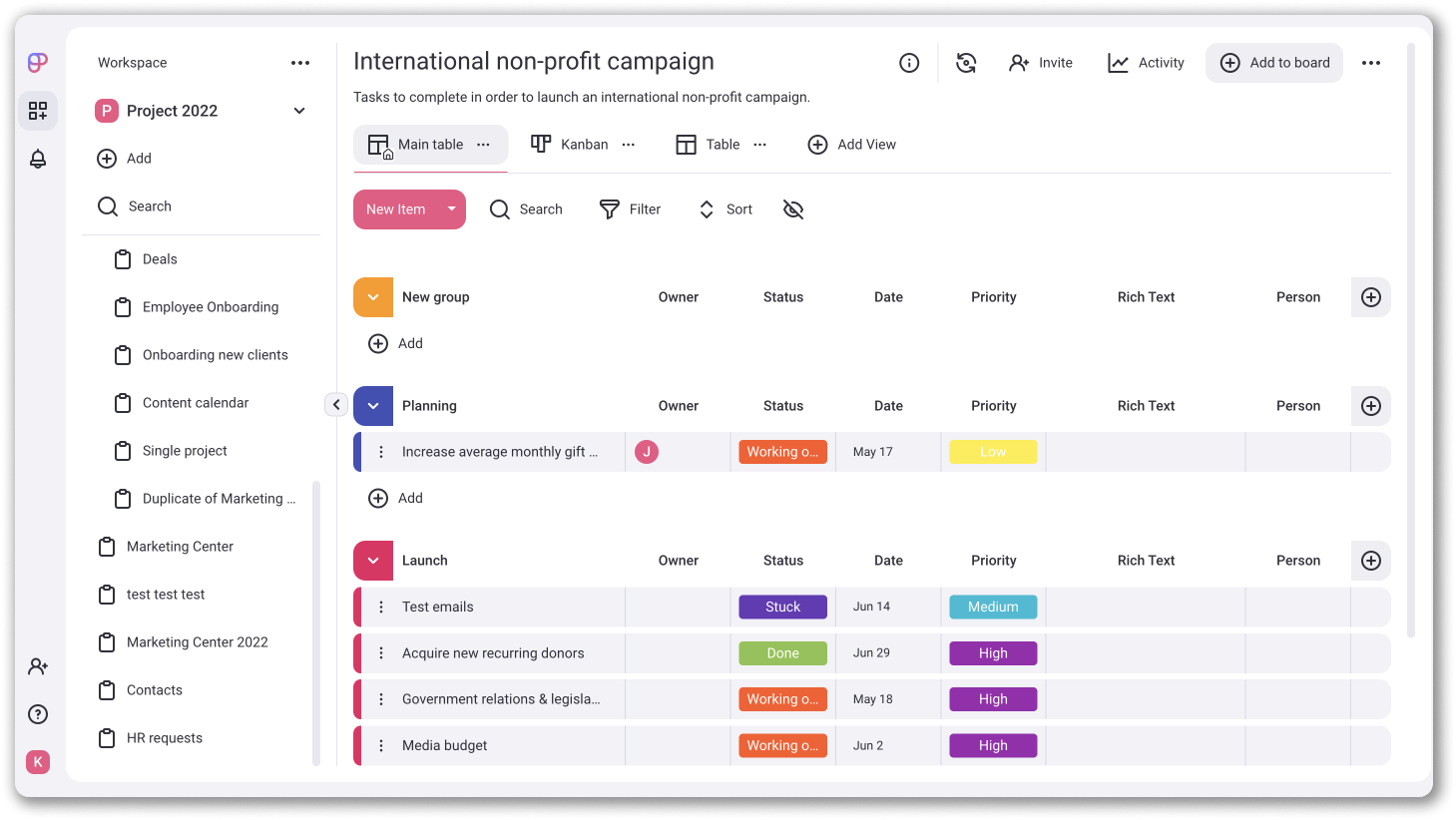Select the yellow Low priority swatch
Viewport: 1456px width, 820px height.
tap(993, 451)
